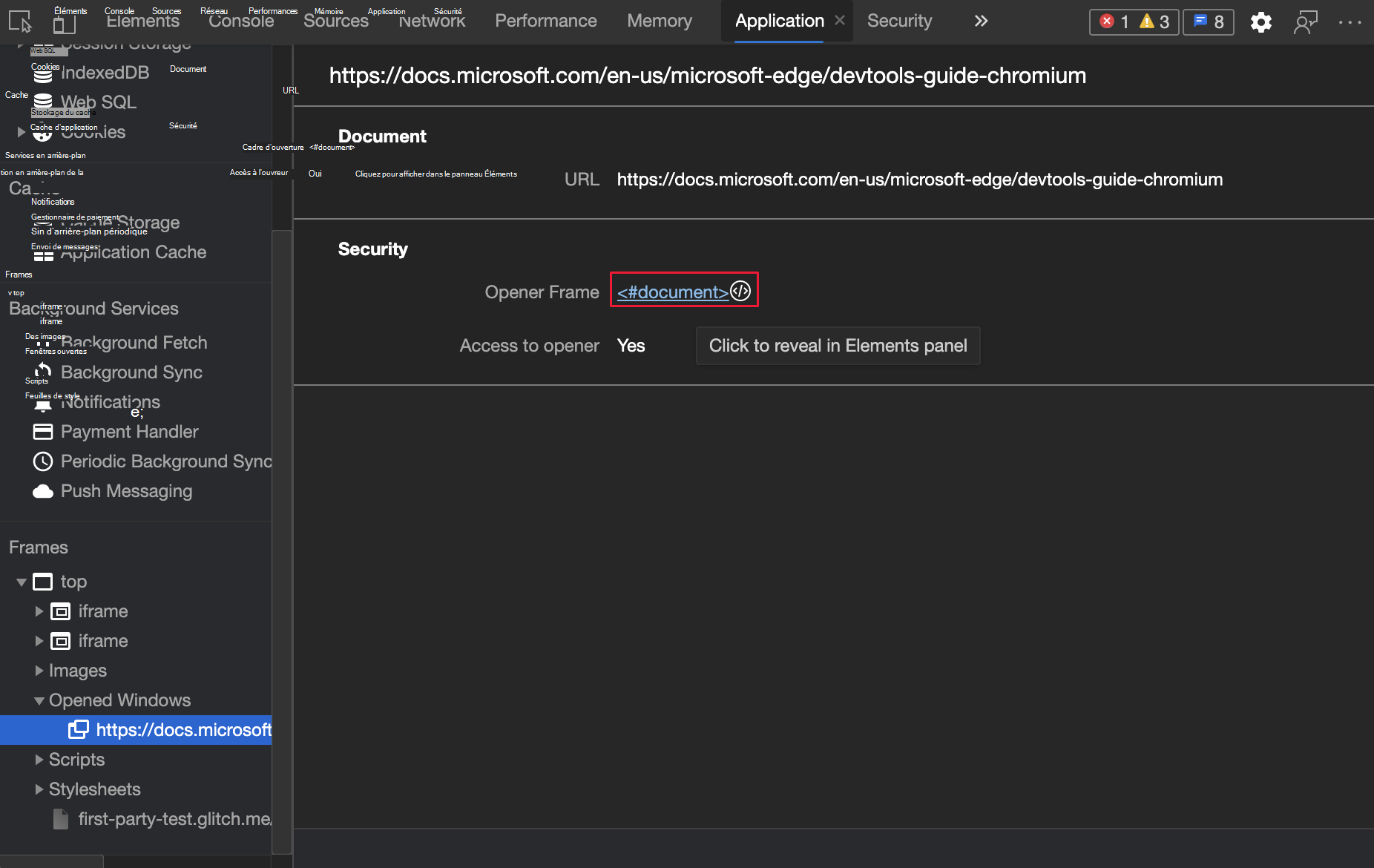Screen dimensions: 1374x868
Task: Activate the inspect element picker icon
Action: [x=20, y=22]
